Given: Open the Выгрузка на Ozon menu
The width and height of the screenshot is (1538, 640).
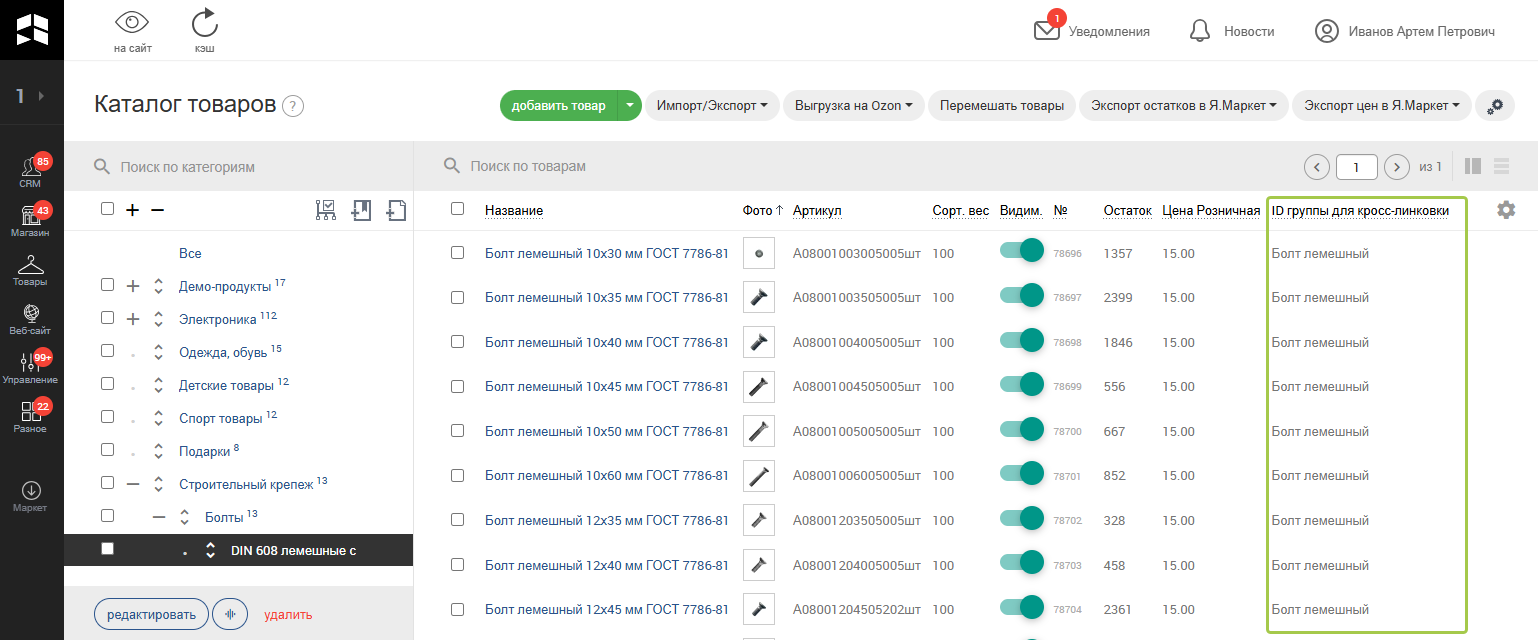Looking at the screenshot, I should (853, 106).
